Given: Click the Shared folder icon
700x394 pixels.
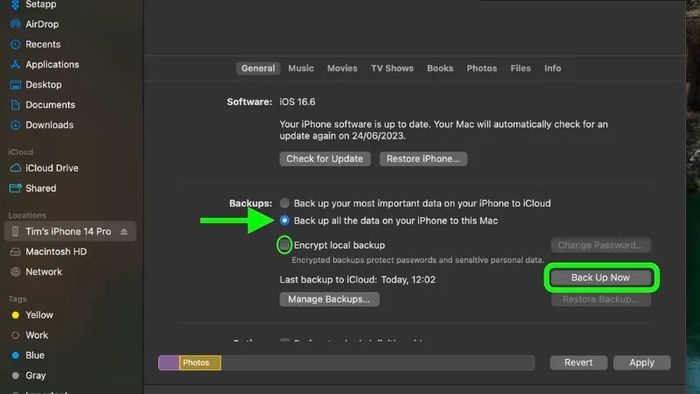Looking at the screenshot, I should point(15,188).
